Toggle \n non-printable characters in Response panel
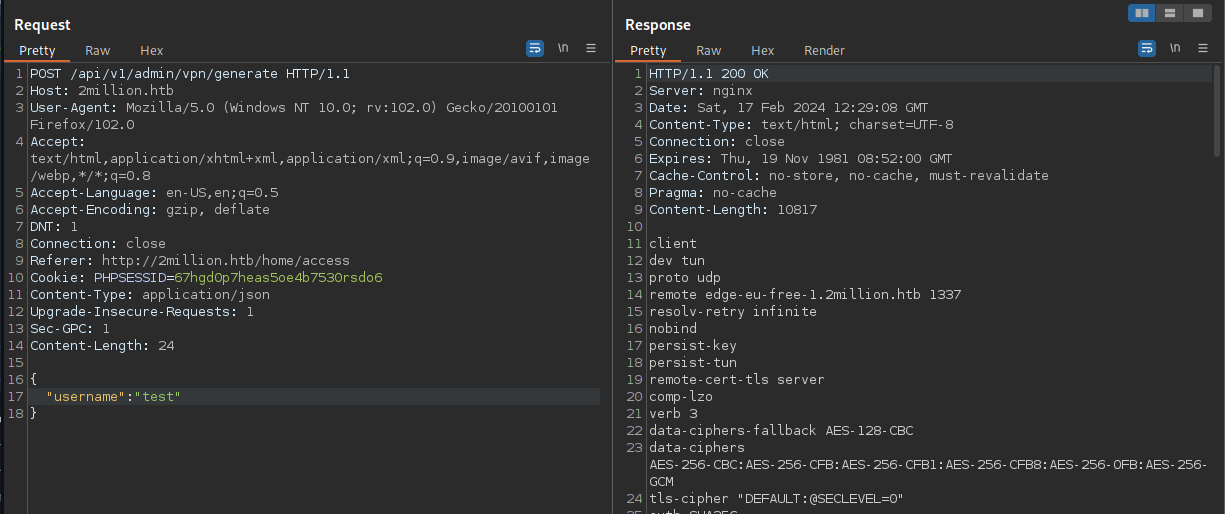 (1175, 48)
